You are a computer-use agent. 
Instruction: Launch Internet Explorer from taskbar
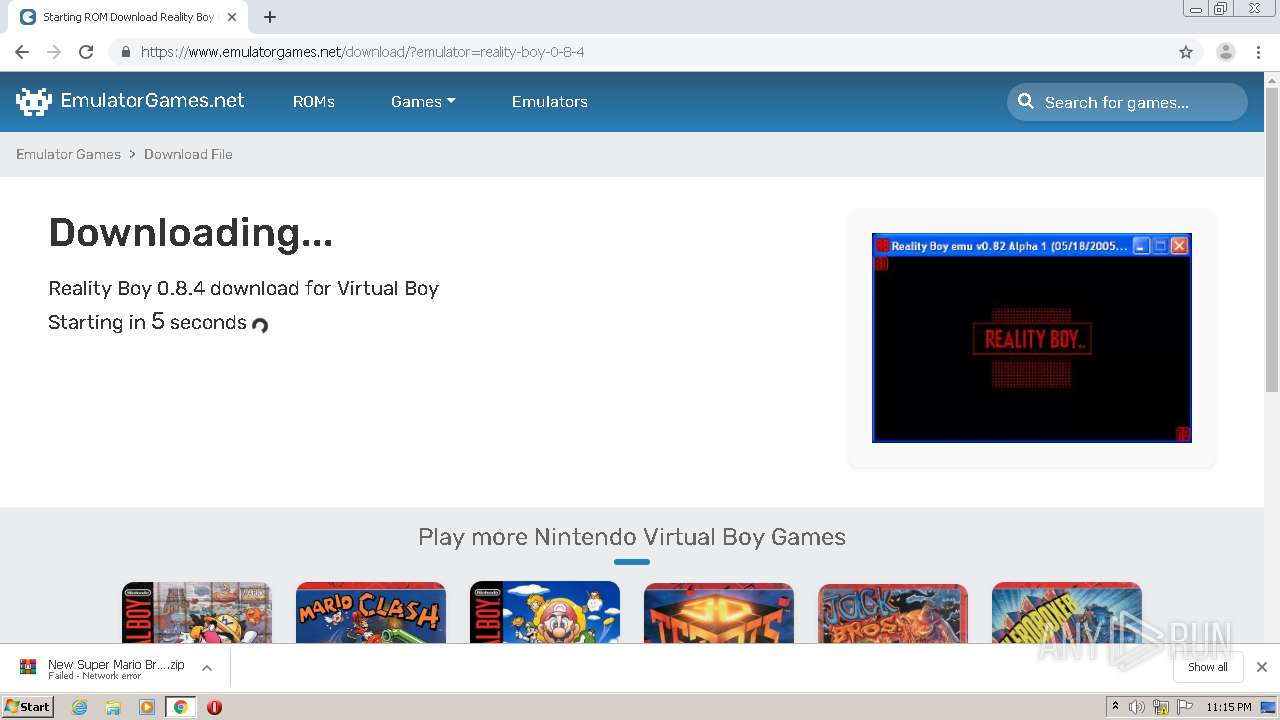(x=79, y=707)
